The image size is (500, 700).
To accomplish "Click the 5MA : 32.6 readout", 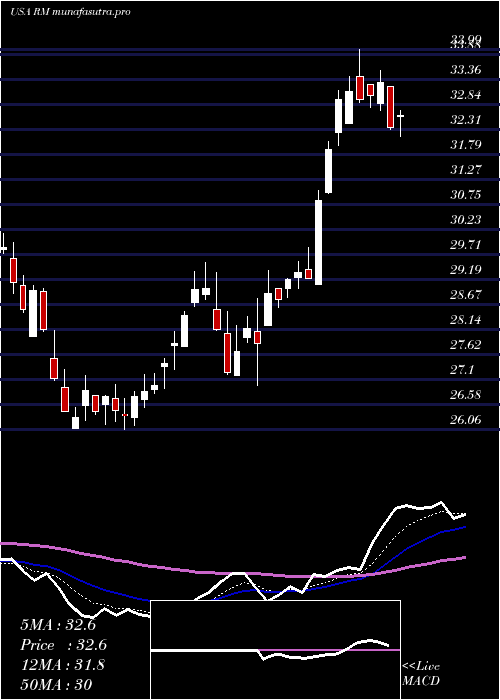I will click(x=58, y=625).
